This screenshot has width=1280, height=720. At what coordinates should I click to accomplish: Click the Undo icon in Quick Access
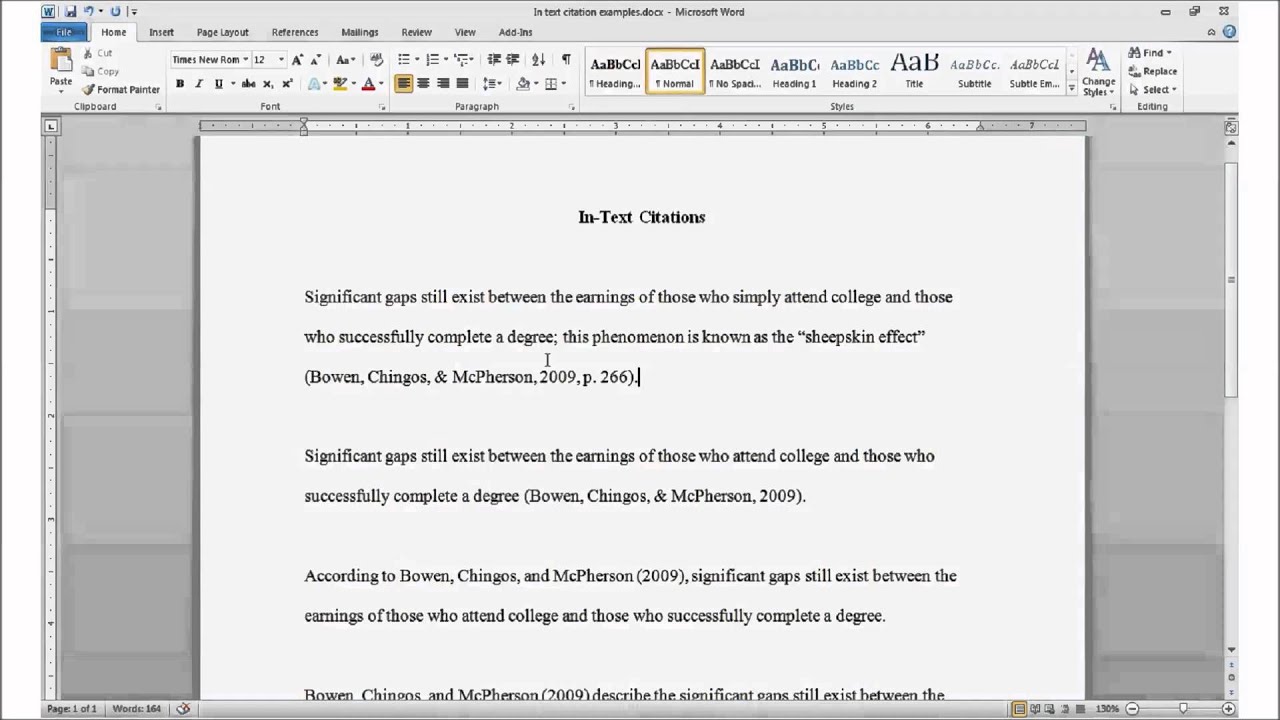click(x=88, y=12)
